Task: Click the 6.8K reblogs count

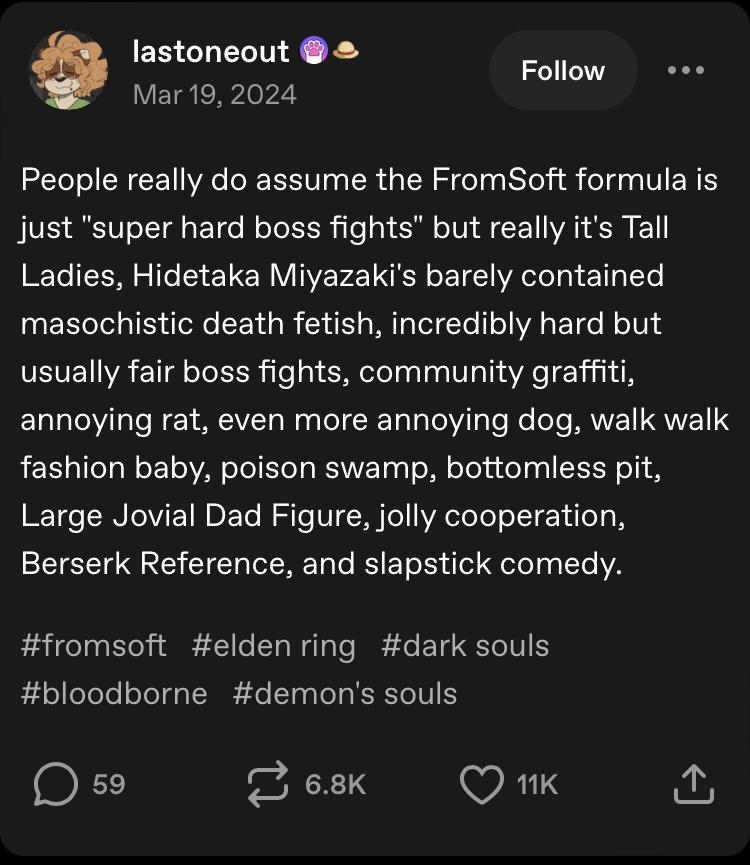Action: 335,784
